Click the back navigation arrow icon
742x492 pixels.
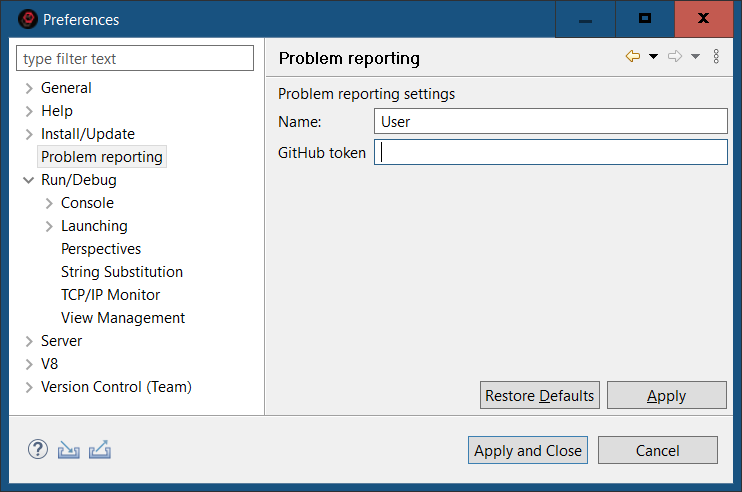tap(632, 57)
